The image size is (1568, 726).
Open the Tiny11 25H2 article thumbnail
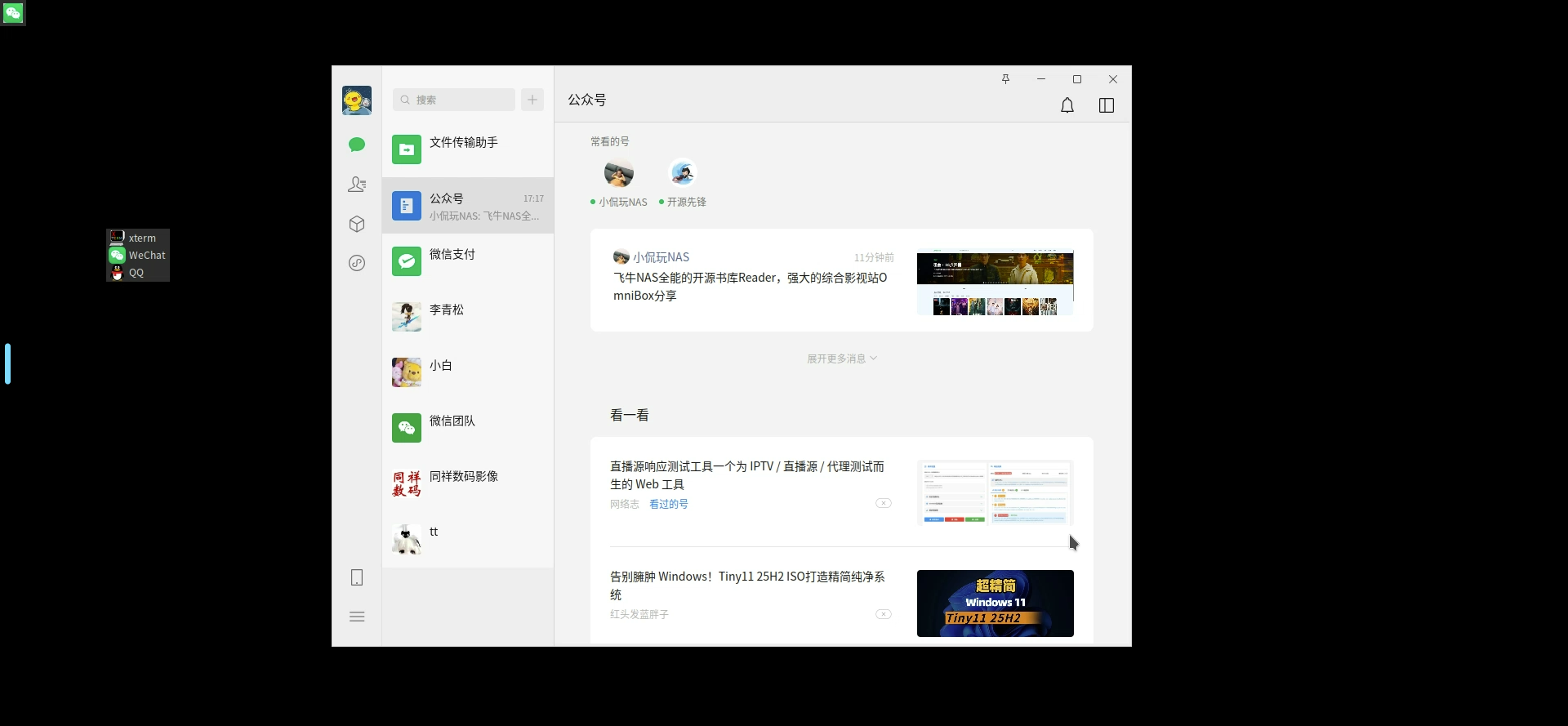(x=995, y=604)
